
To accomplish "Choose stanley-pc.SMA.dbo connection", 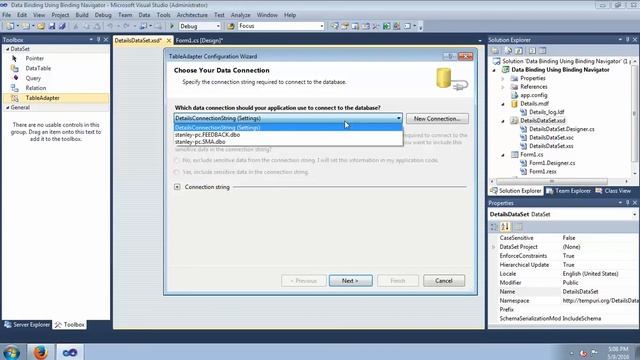I will (x=288, y=142).
